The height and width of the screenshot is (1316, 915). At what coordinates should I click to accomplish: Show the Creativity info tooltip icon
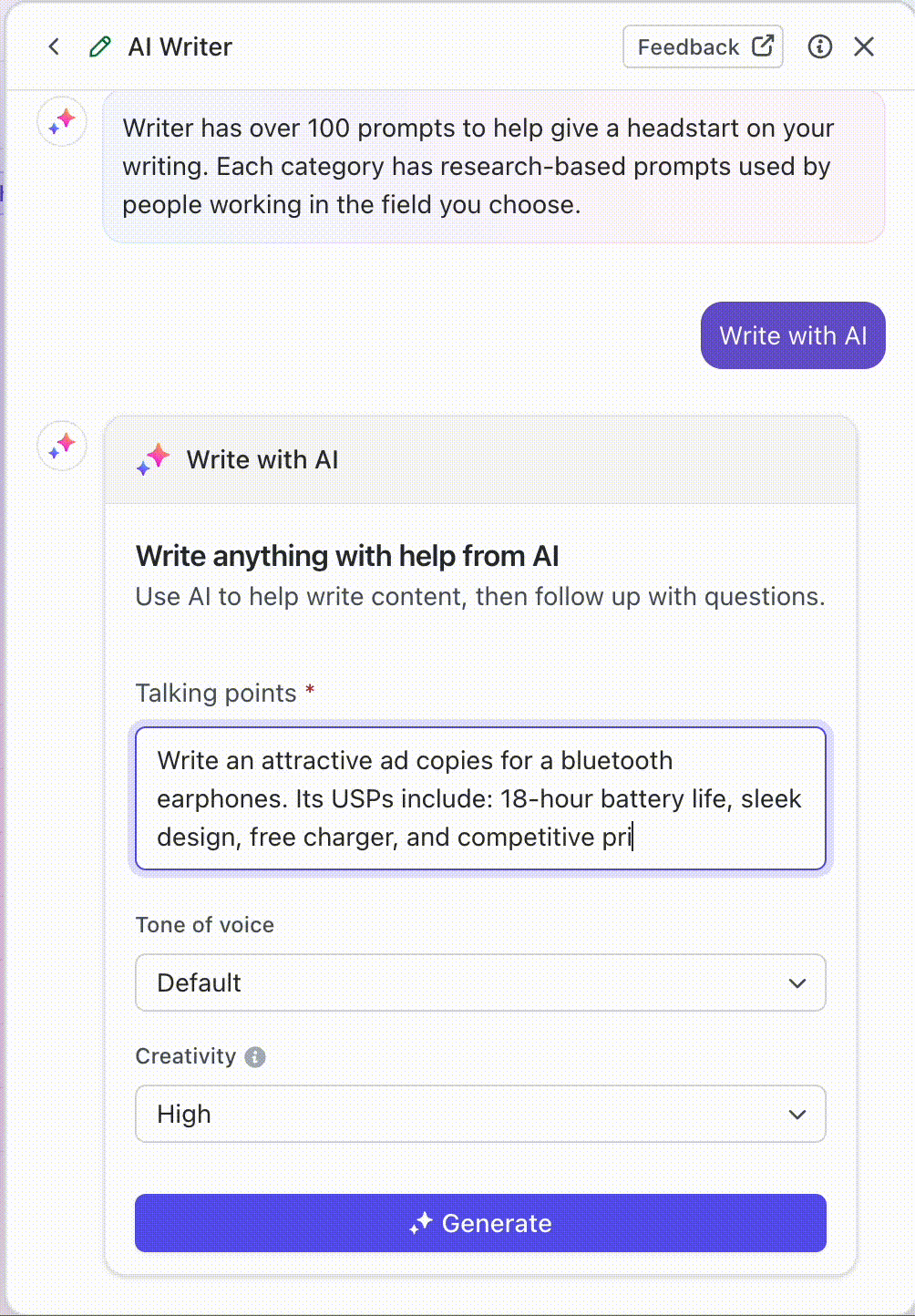tap(255, 1056)
